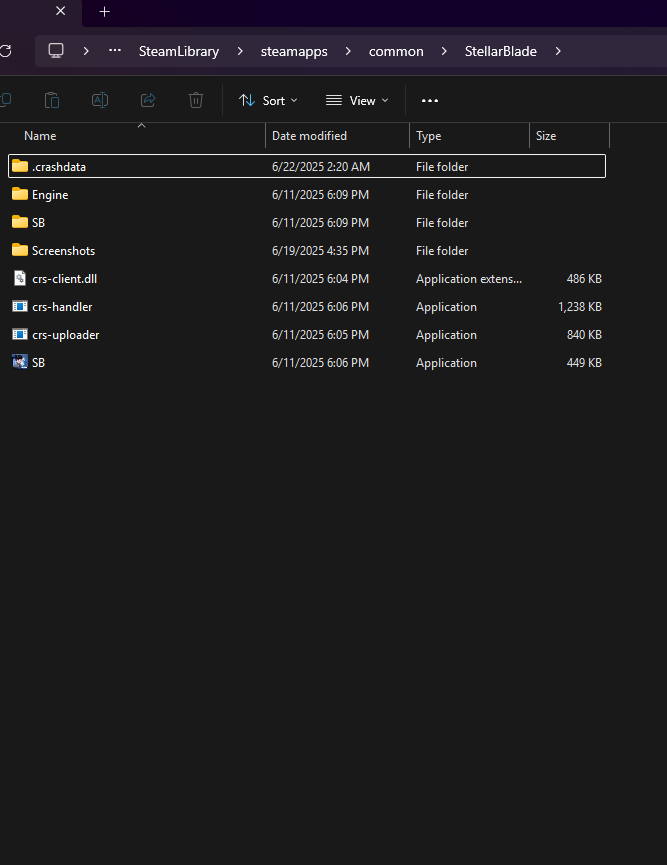
Task: Click the crs-uploader application icon
Action: tap(20, 334)
